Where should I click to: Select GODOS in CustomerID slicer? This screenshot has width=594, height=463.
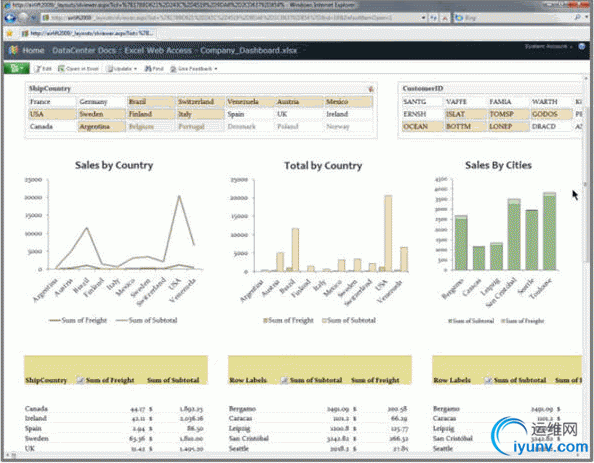(551, 114)
